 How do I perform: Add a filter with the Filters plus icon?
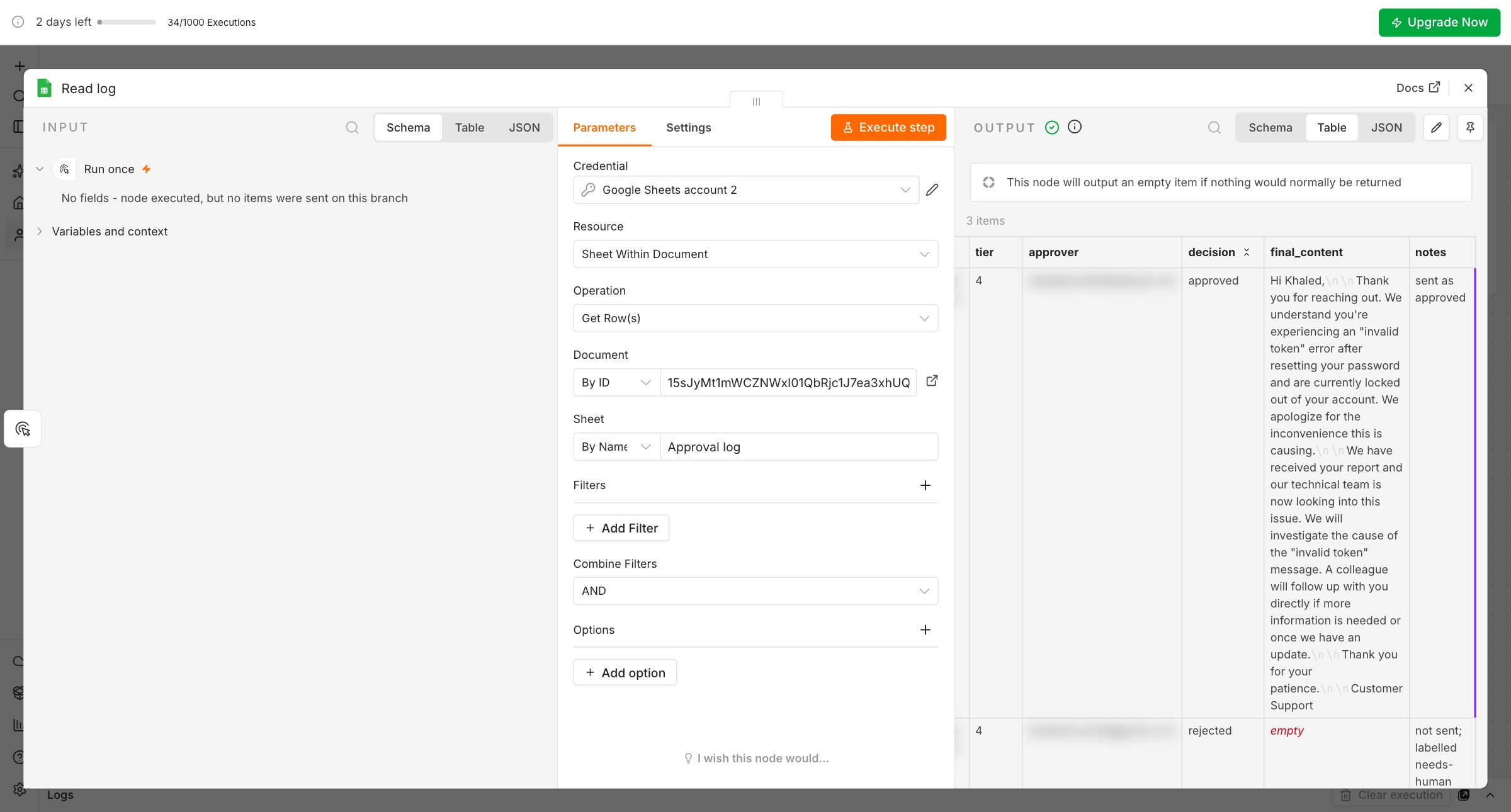(x=925, y=485)
